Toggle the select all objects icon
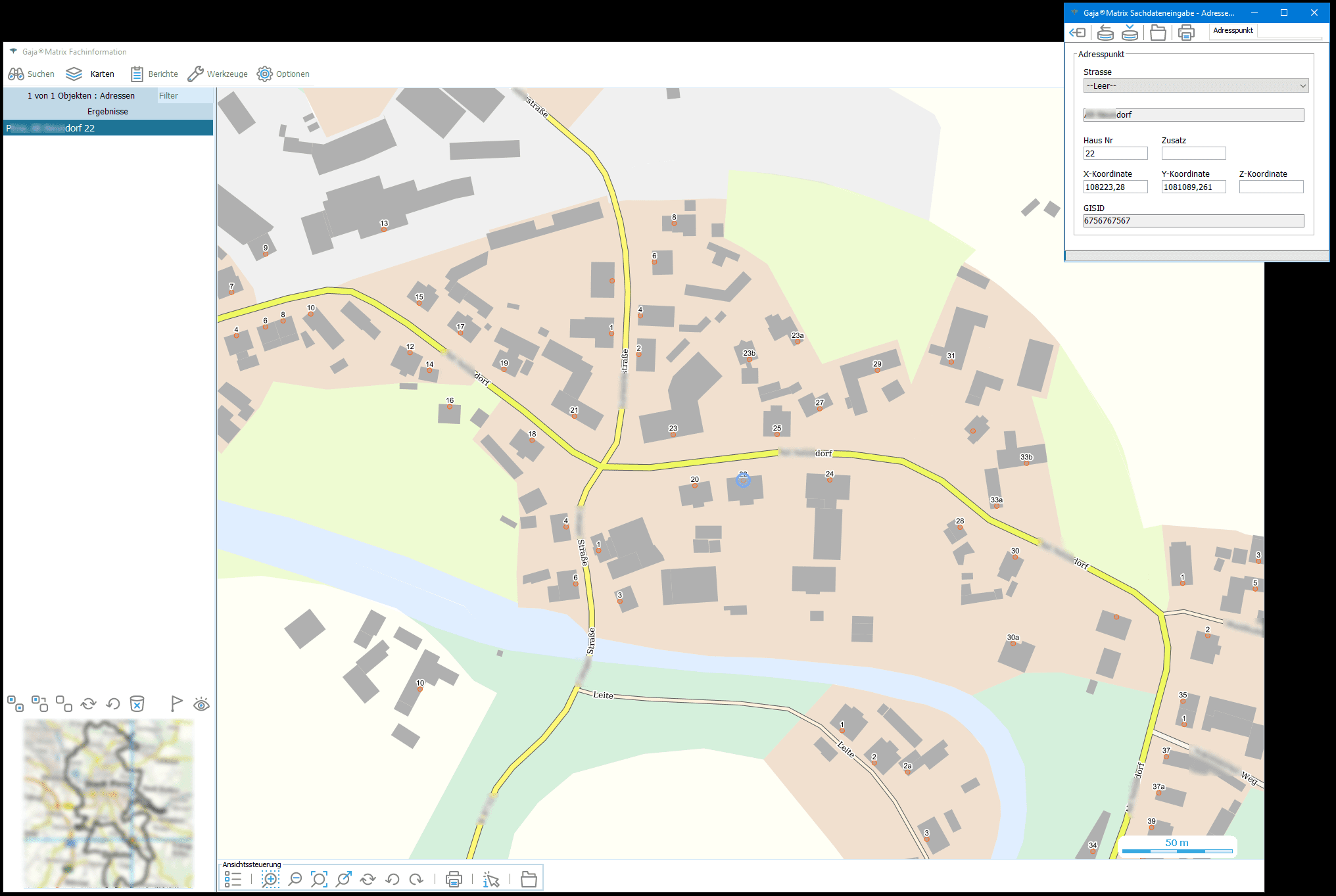 pyautogui.click(x=15, y=704)
